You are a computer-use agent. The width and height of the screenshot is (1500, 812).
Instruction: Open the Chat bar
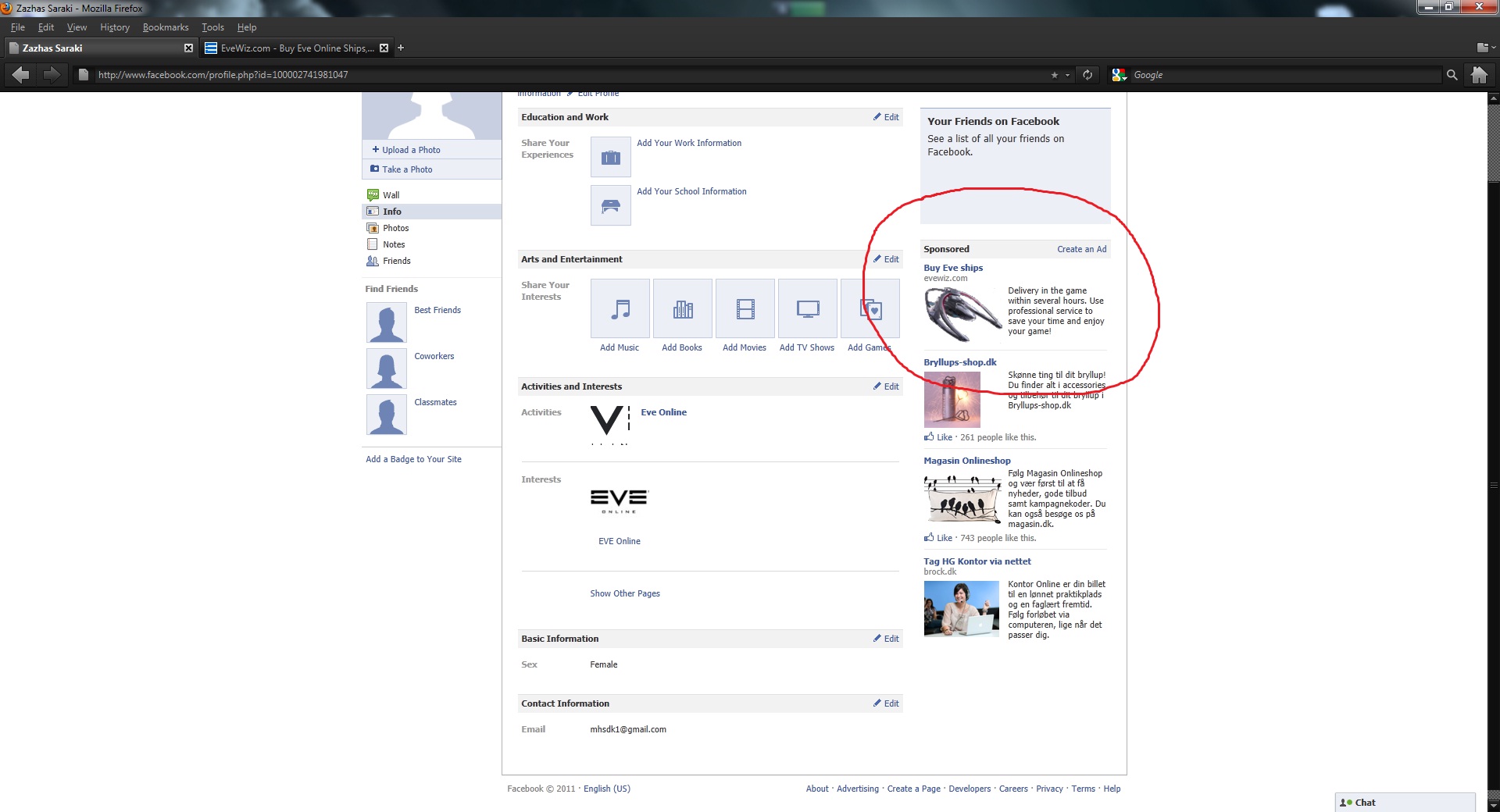[1405, 803]
